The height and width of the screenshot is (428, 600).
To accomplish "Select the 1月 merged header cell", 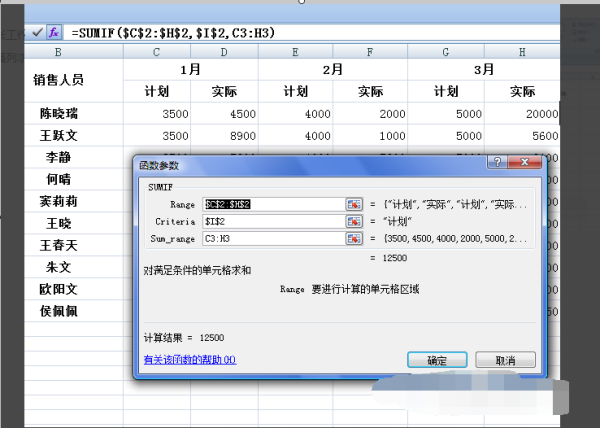I will [190, 70].
